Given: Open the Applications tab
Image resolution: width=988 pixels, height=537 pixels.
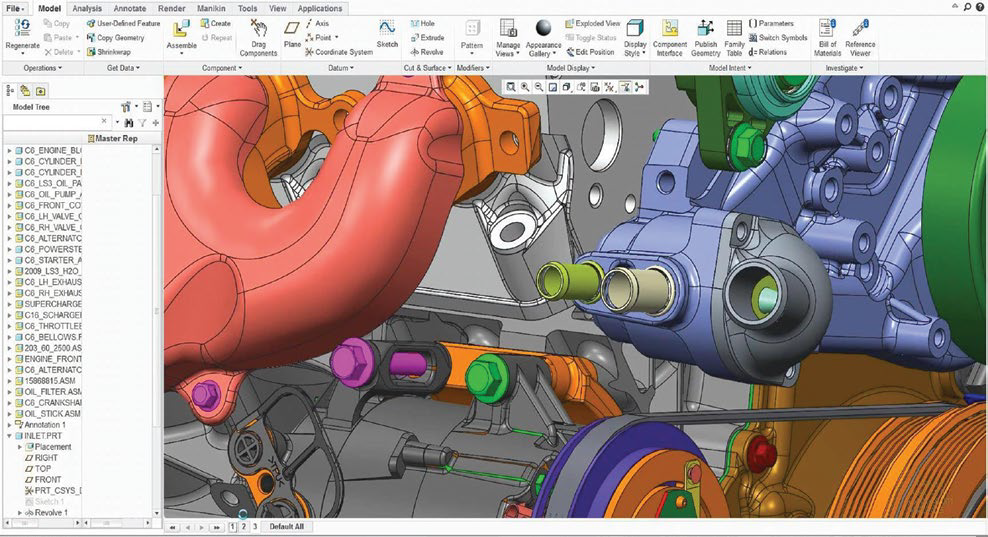Looking at the screenshot, I should [320, 8].
